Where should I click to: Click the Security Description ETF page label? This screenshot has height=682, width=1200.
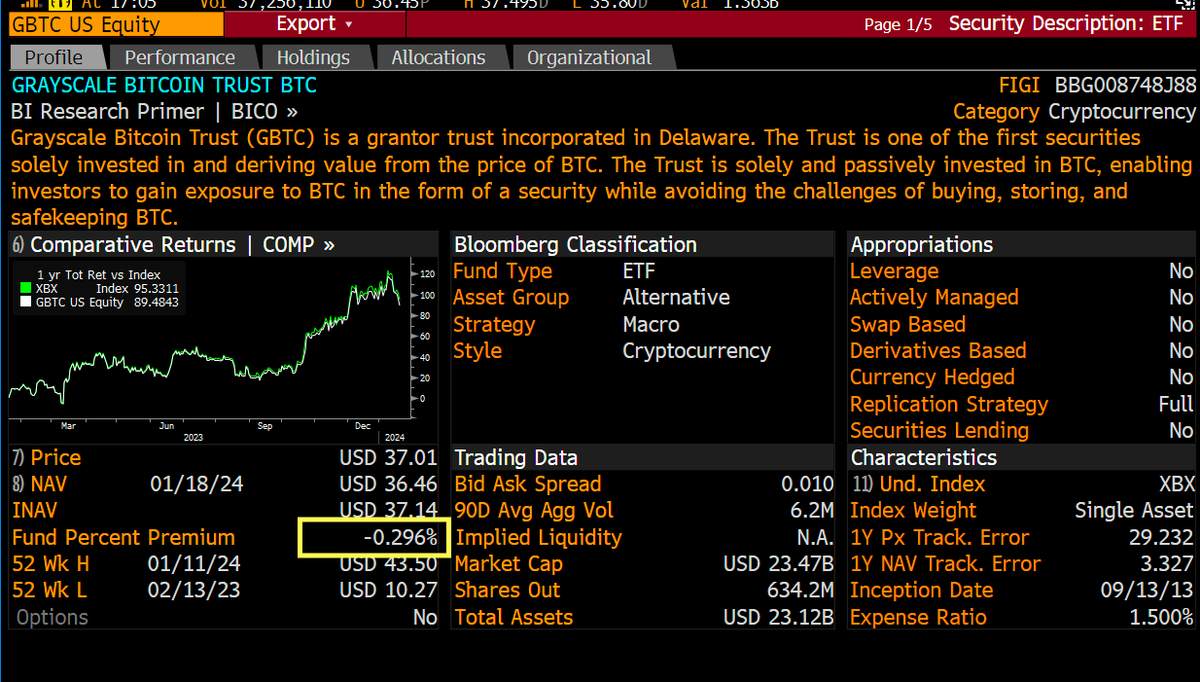pos(1066,23)
